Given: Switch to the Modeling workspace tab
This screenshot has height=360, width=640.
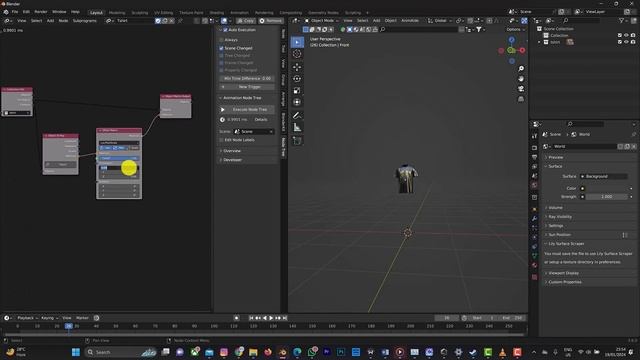Looking at the screenshot, I should [x=117, y=13].
